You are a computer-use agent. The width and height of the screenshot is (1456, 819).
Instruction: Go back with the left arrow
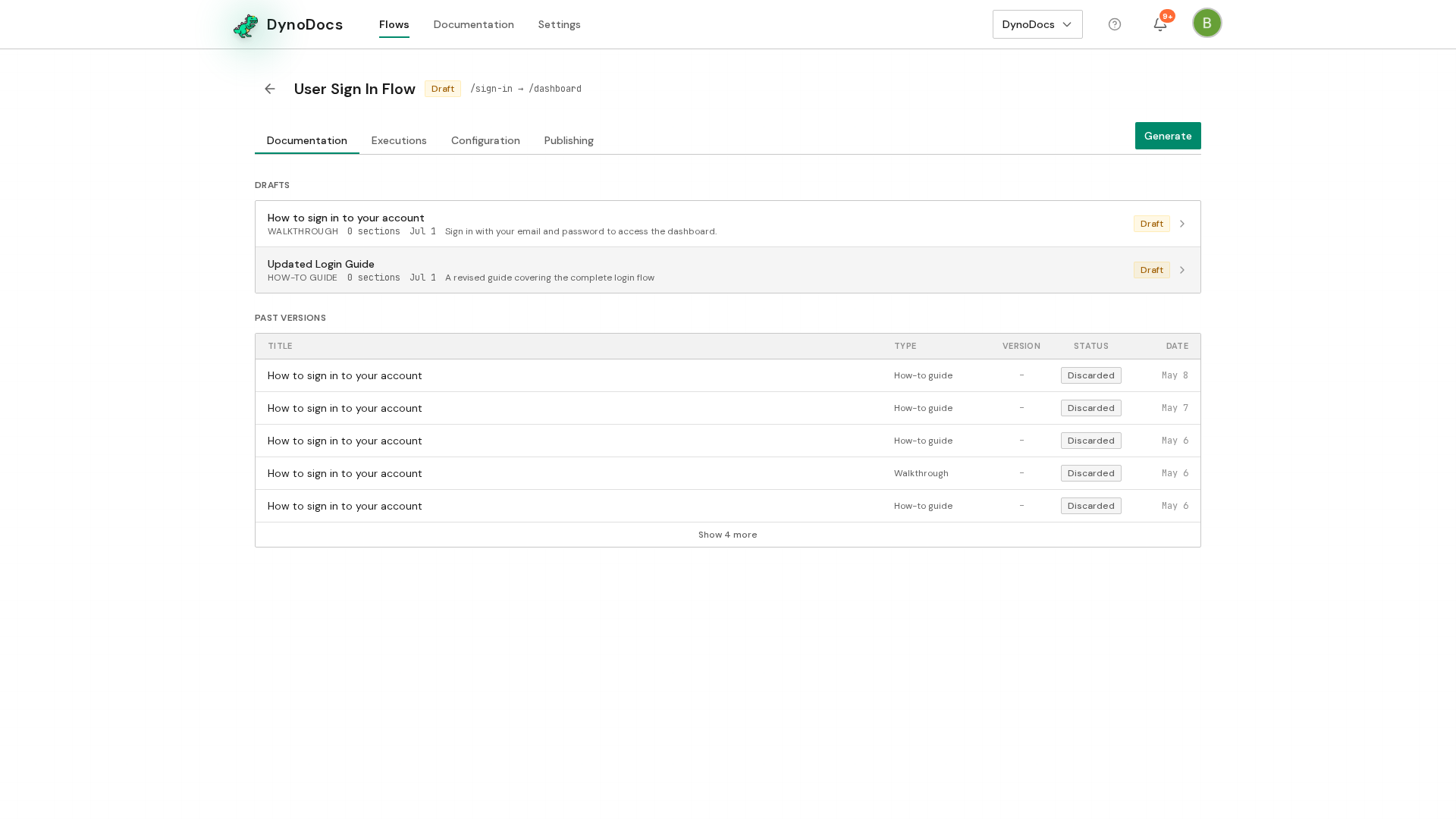(270, 89)
